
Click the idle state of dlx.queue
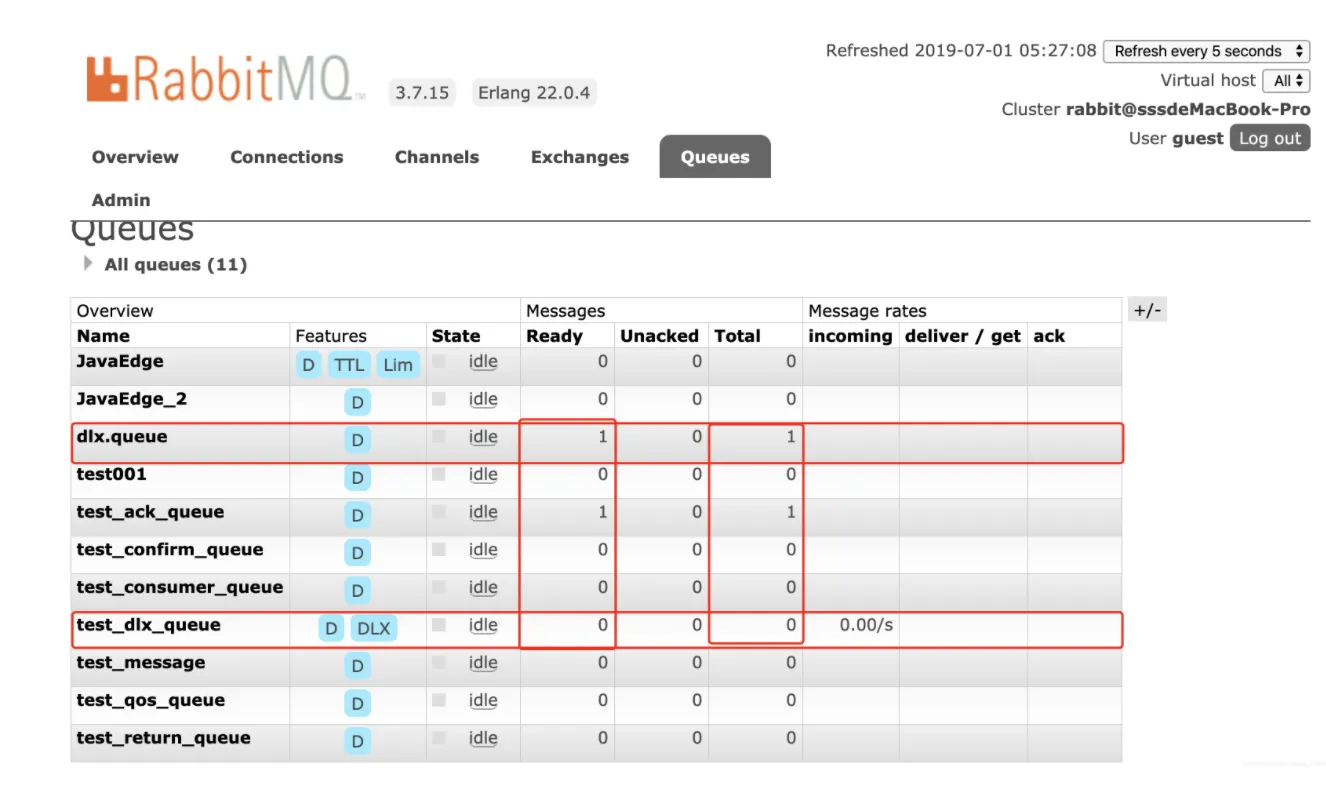pyautogui.click(x=483, y=437)
